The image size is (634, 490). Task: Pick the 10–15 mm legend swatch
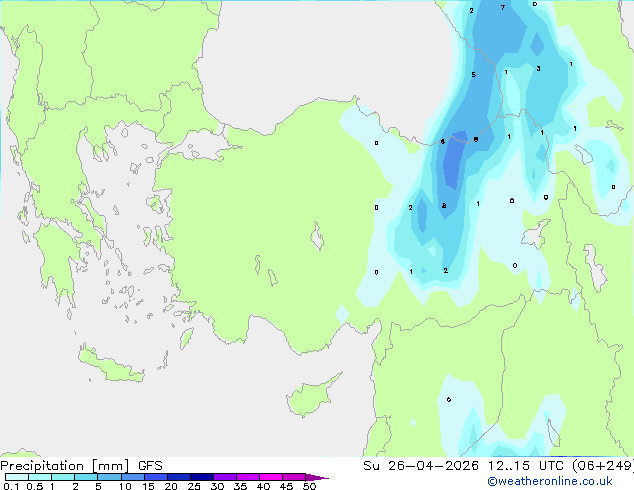[x=132, y=477]
